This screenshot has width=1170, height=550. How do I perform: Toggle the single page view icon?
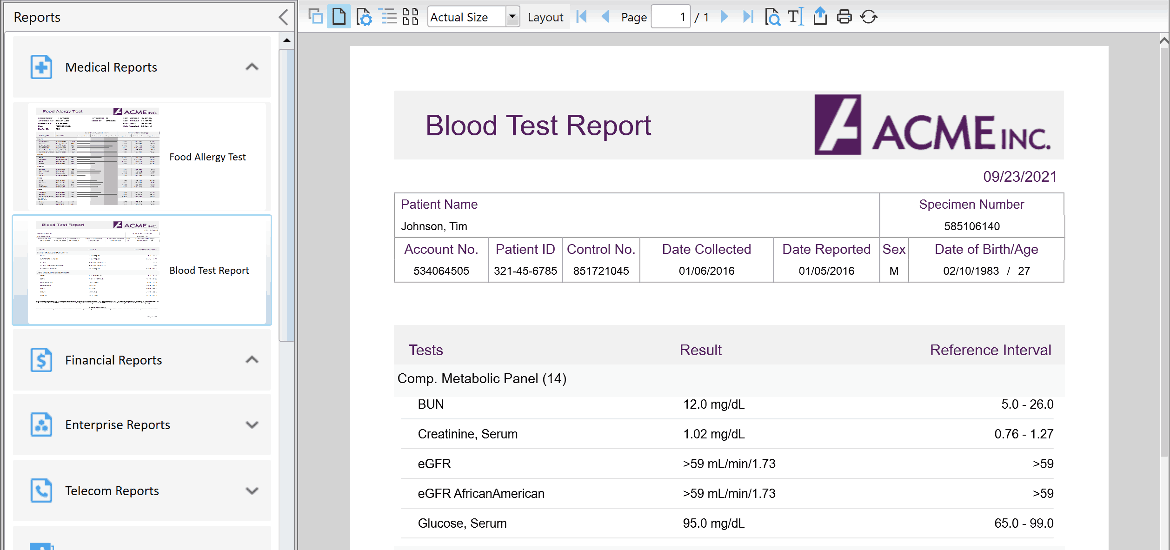339,16
